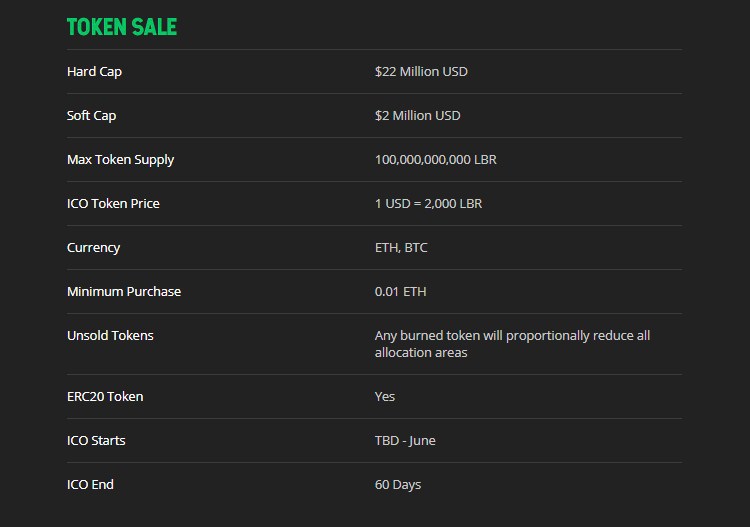750x527 pixels.
Task: Click the Currency row label
Action: [x=94, y=248]
